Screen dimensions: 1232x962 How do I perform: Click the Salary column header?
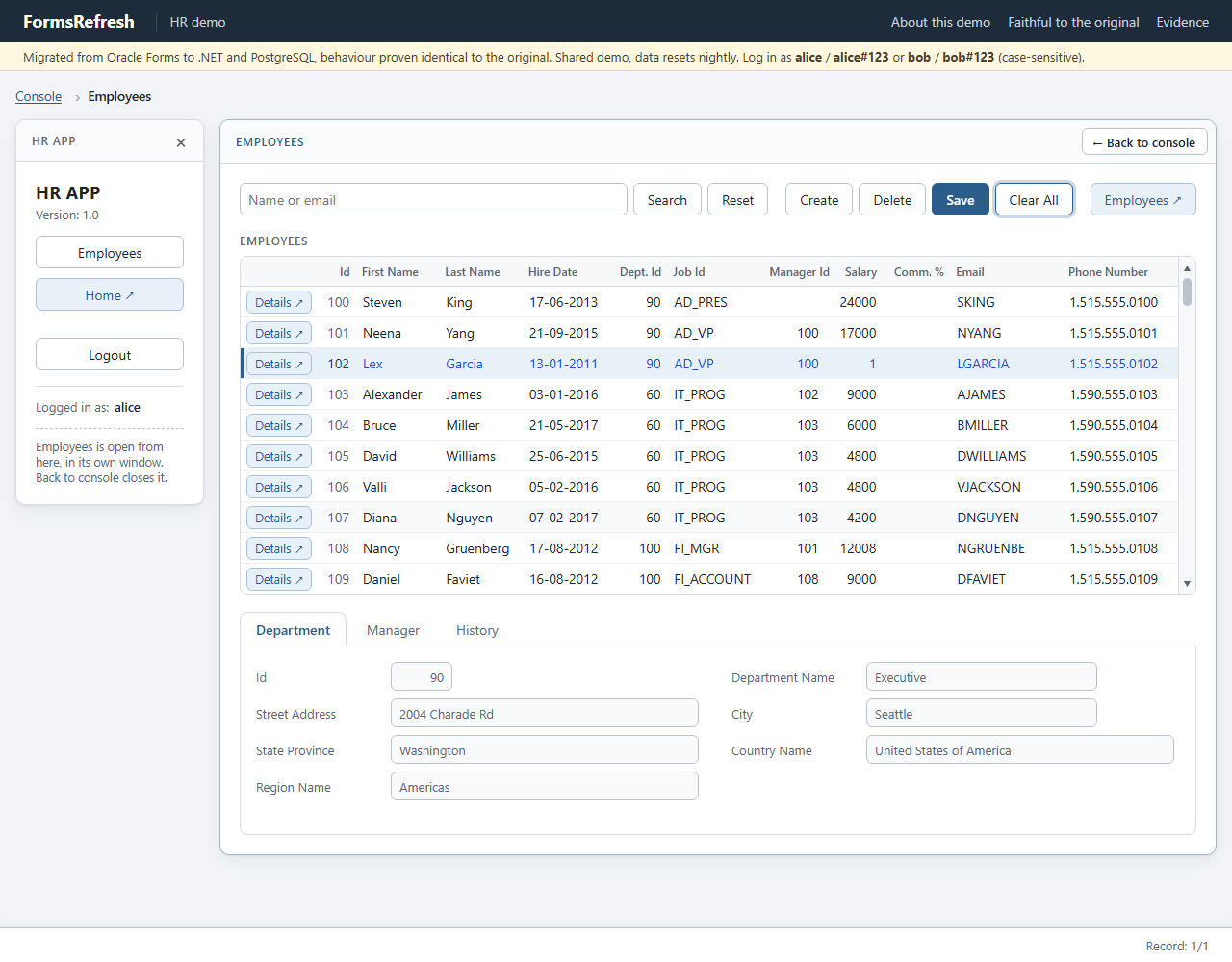click(x=860, y=272)
